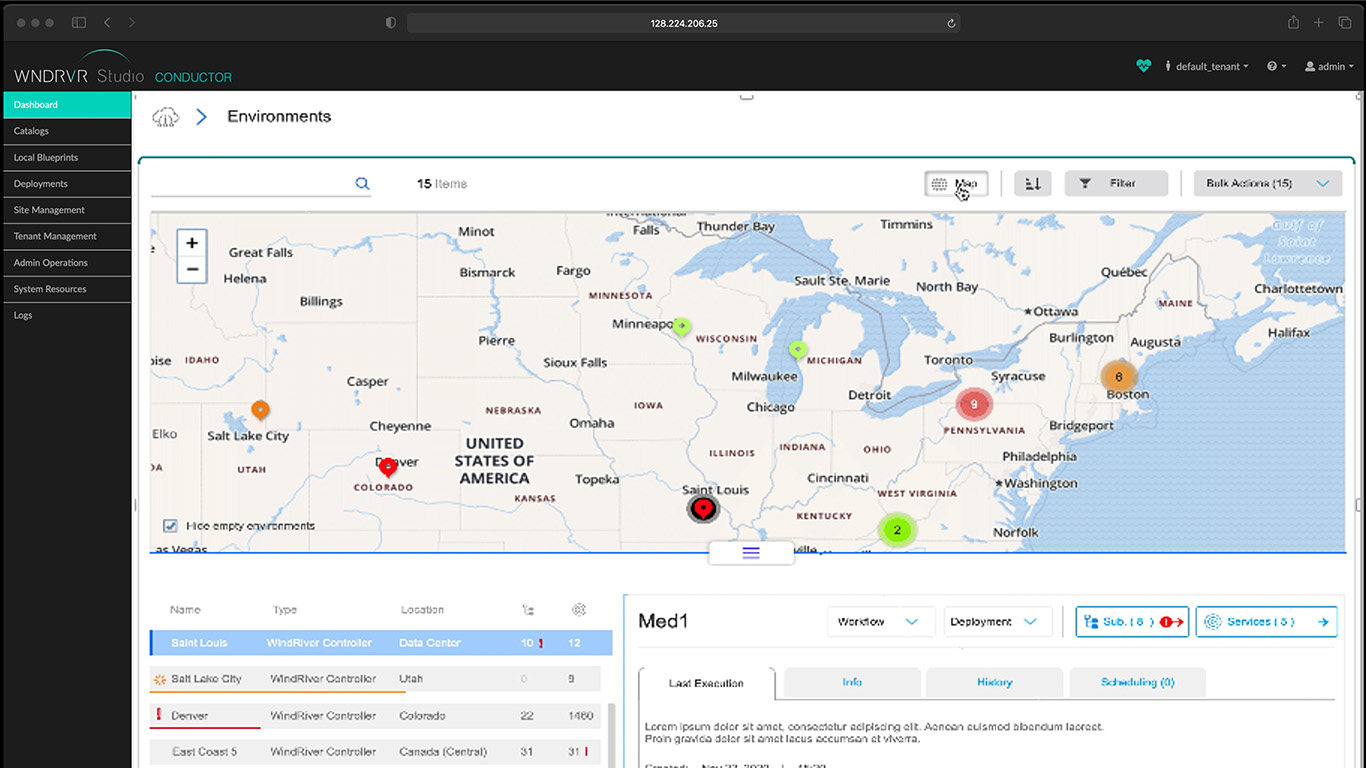Open the Workflow dropdown
Image resolution: width=1366 pixels, height=768 pixels.
881,621
